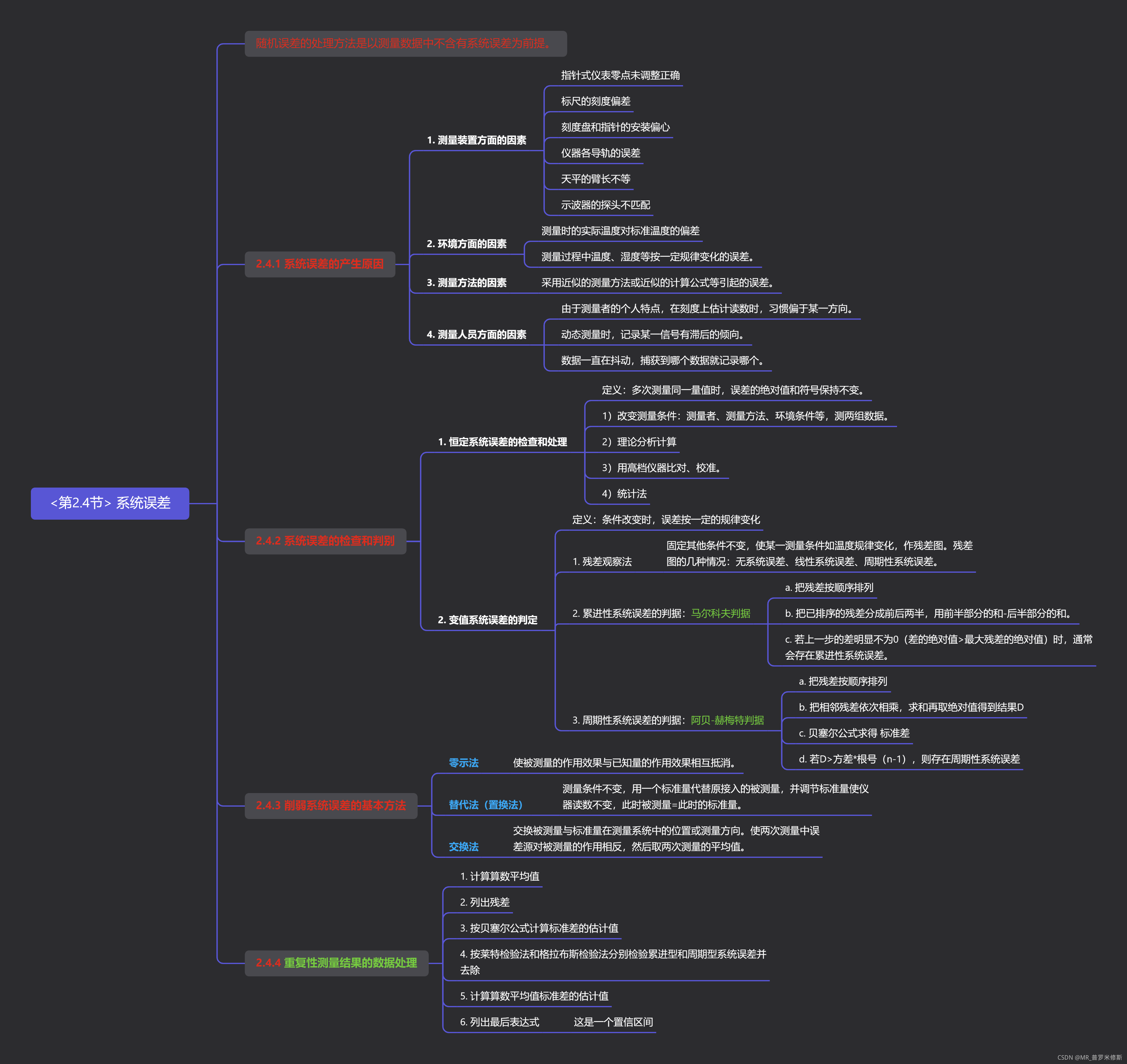This screenshot has width=1127, height=1064.
Task: Select blue node 交换法
Action: click(x=463, y=847)
